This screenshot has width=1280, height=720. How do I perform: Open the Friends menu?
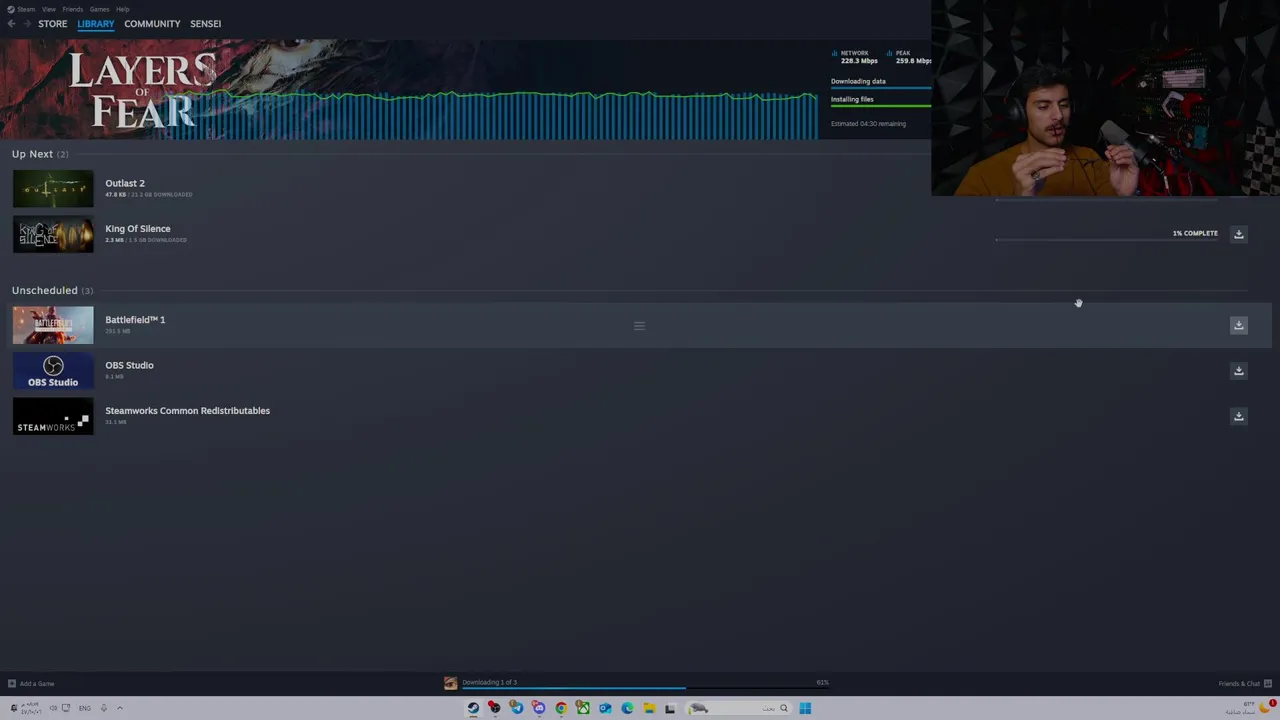point(73,9)
